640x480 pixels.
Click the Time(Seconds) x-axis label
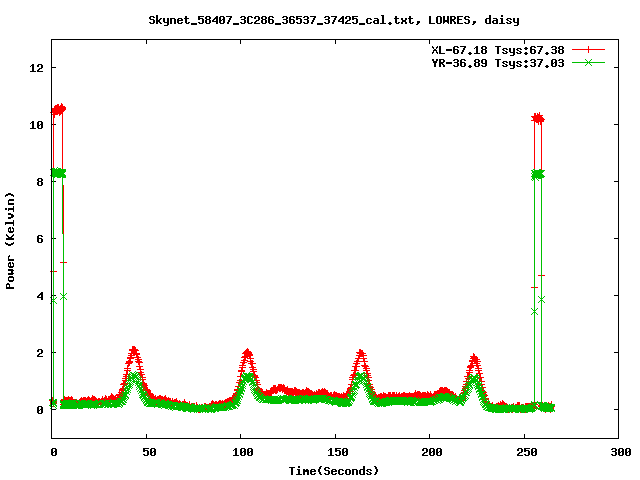click(334, 471)
